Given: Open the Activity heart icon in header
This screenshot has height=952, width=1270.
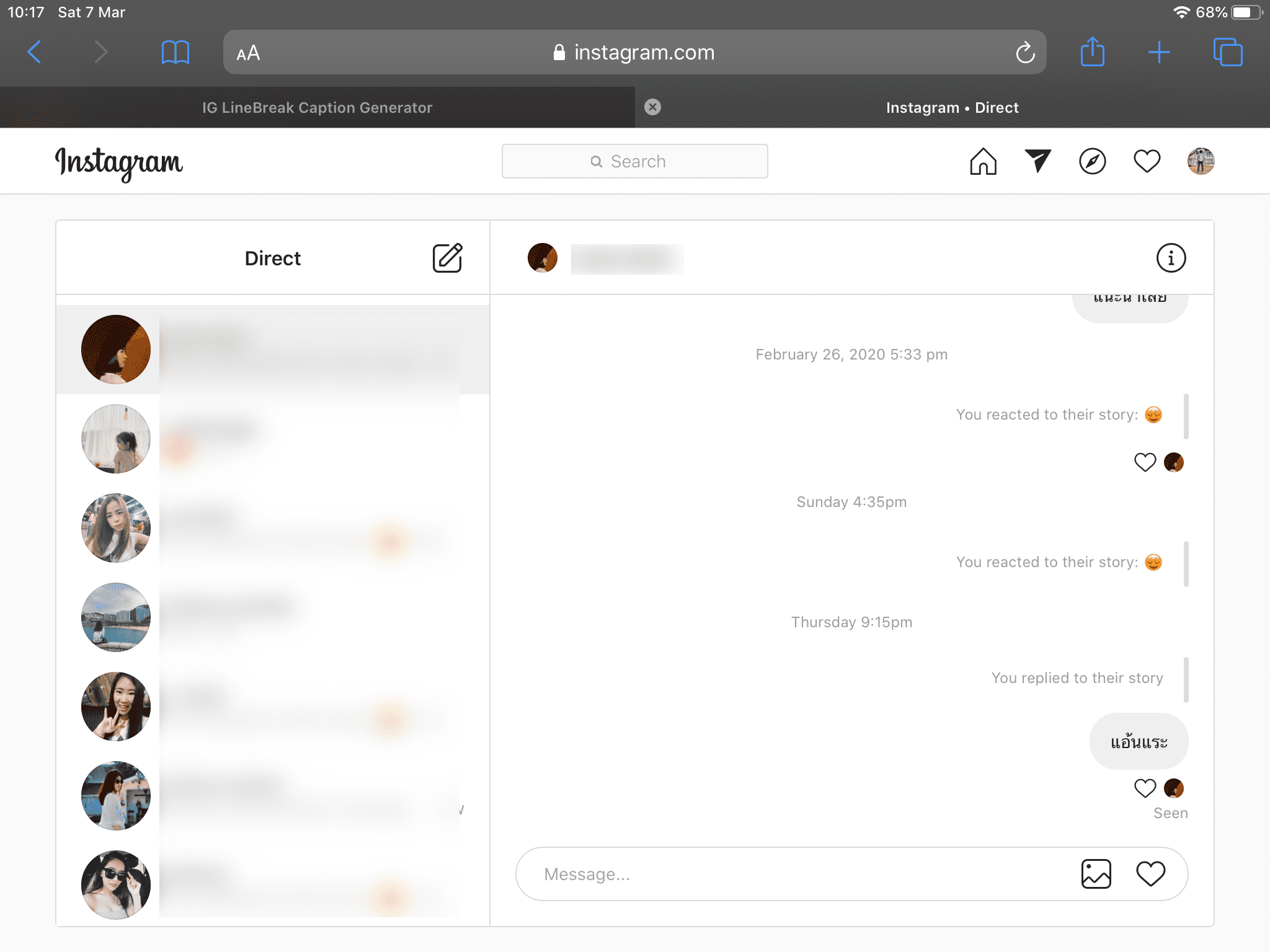Looking at the screenshot, I should [1147, 162].
